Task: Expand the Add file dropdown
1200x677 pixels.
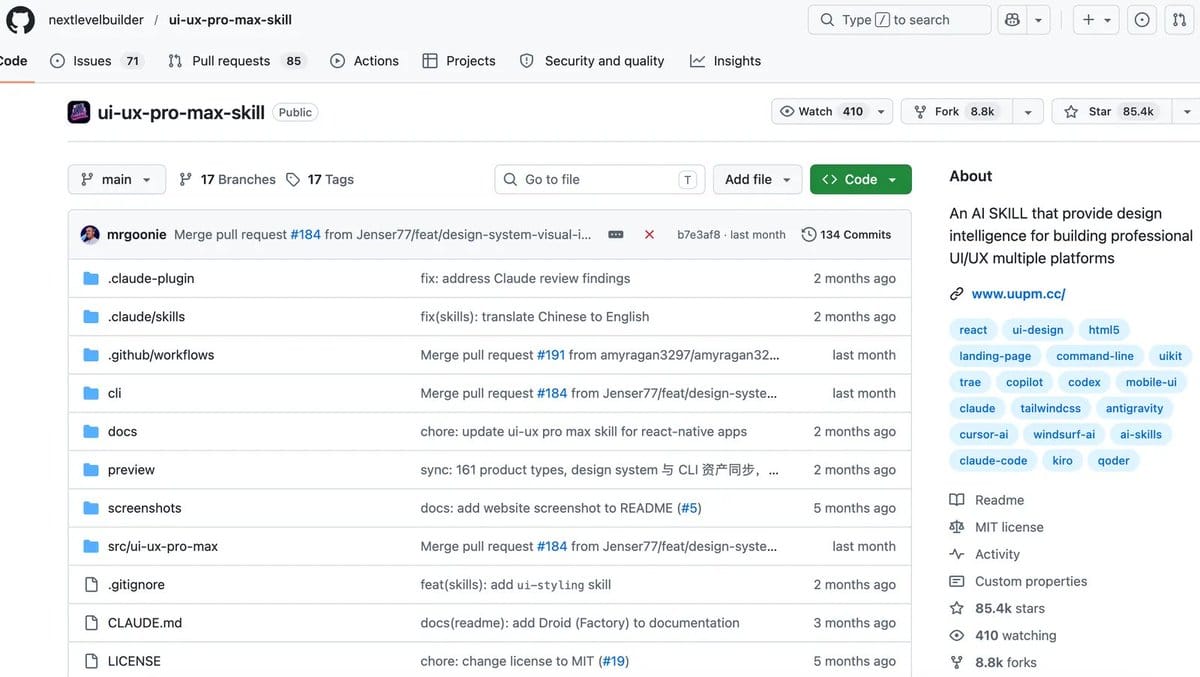Action: 758,179
